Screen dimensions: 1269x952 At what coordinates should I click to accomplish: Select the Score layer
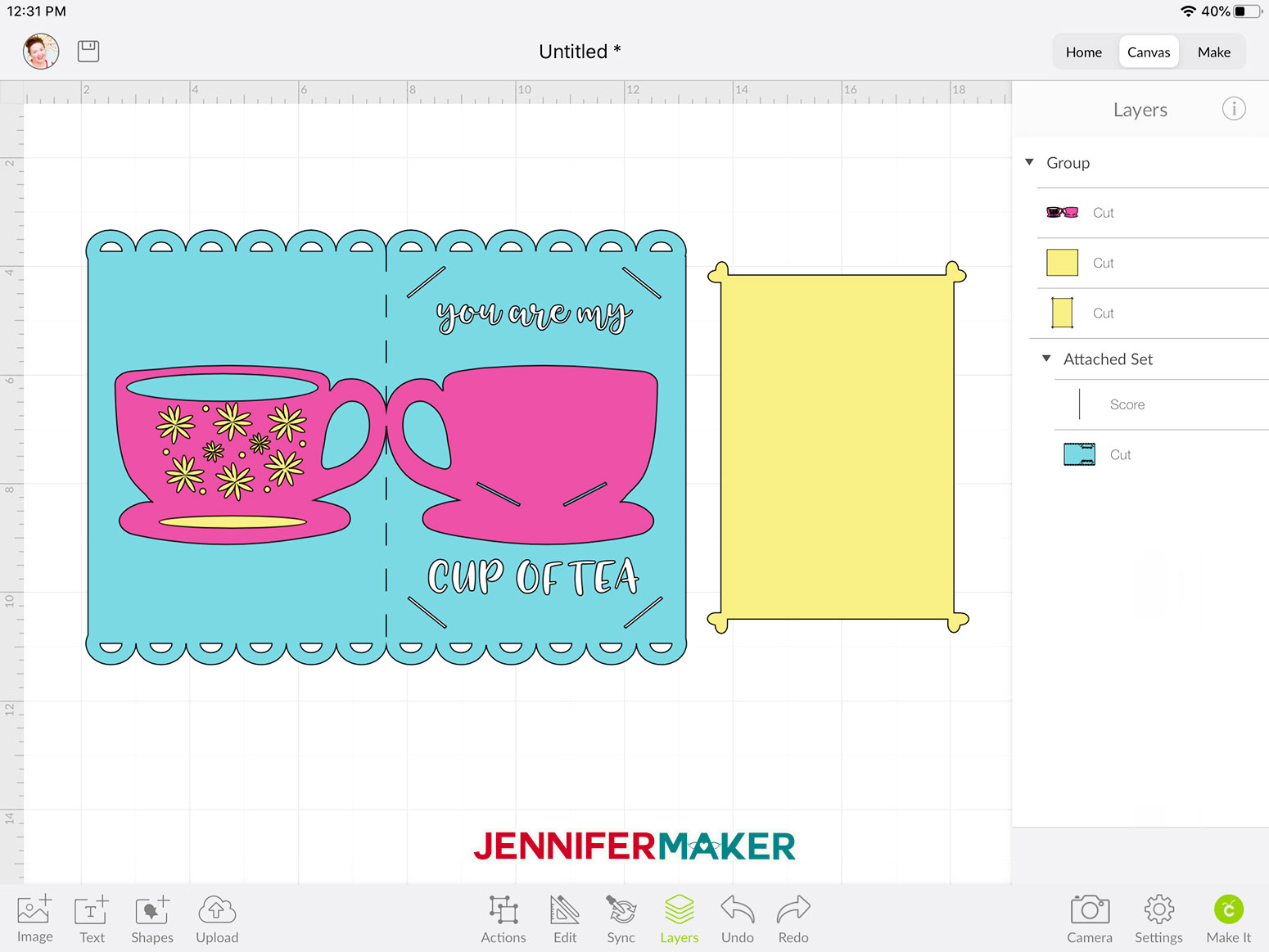click(x=1161, y=404)
